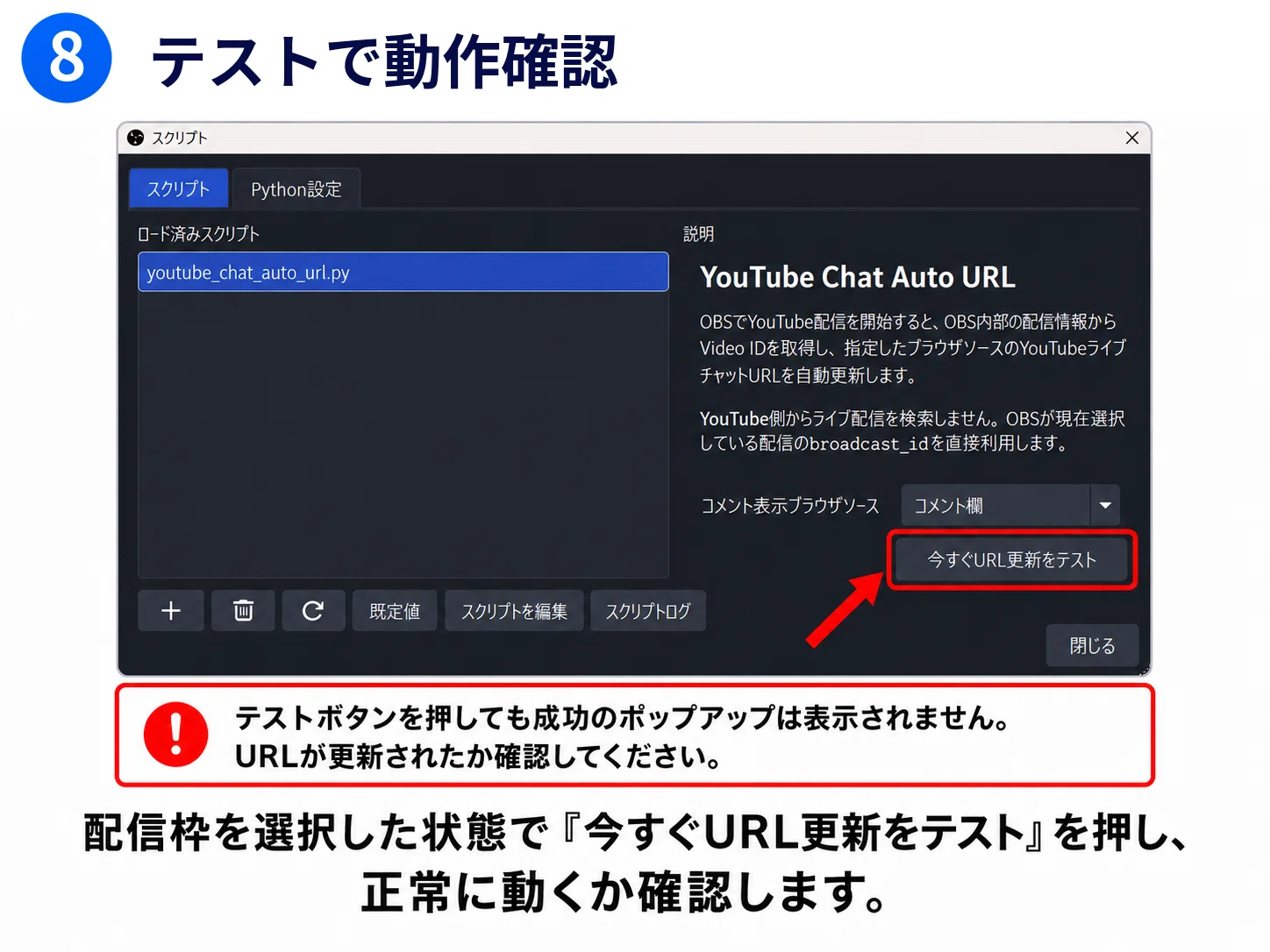The image size is (1270, 952).
Task: Click the YouTube Chat Auto URL heading
Action: [858, 277]
